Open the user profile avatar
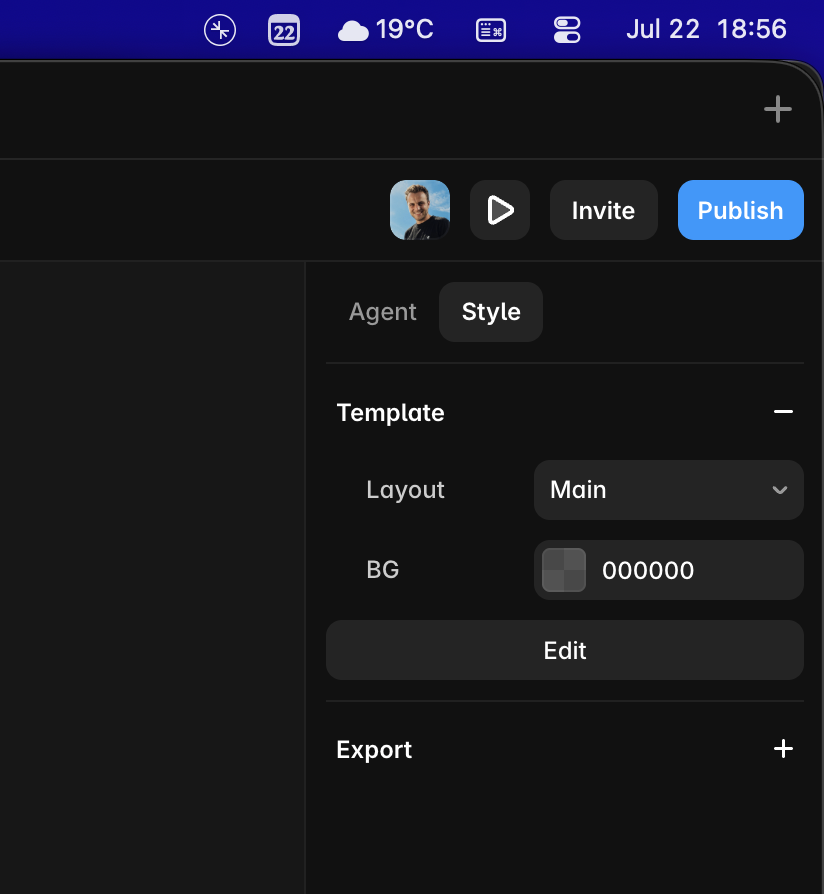824x894 pixels. [x=420, y=210]
